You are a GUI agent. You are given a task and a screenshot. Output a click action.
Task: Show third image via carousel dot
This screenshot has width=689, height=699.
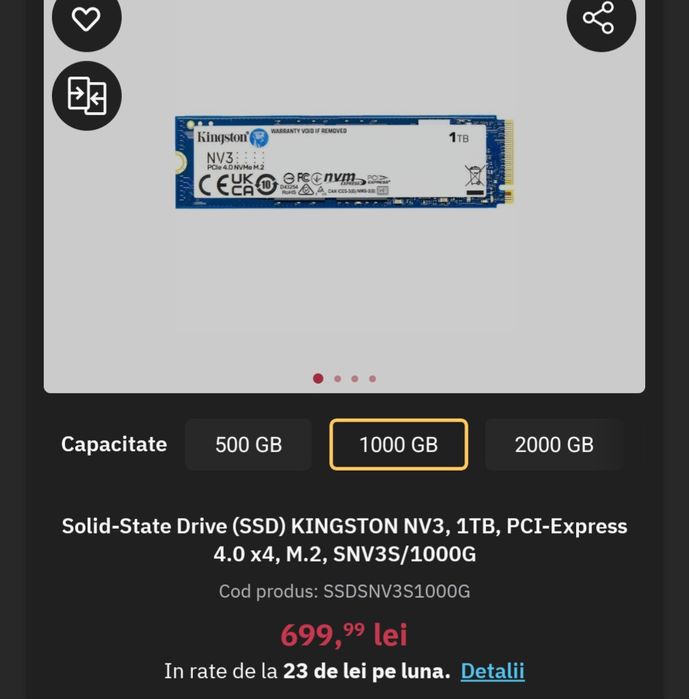click(x=355, y=378)
